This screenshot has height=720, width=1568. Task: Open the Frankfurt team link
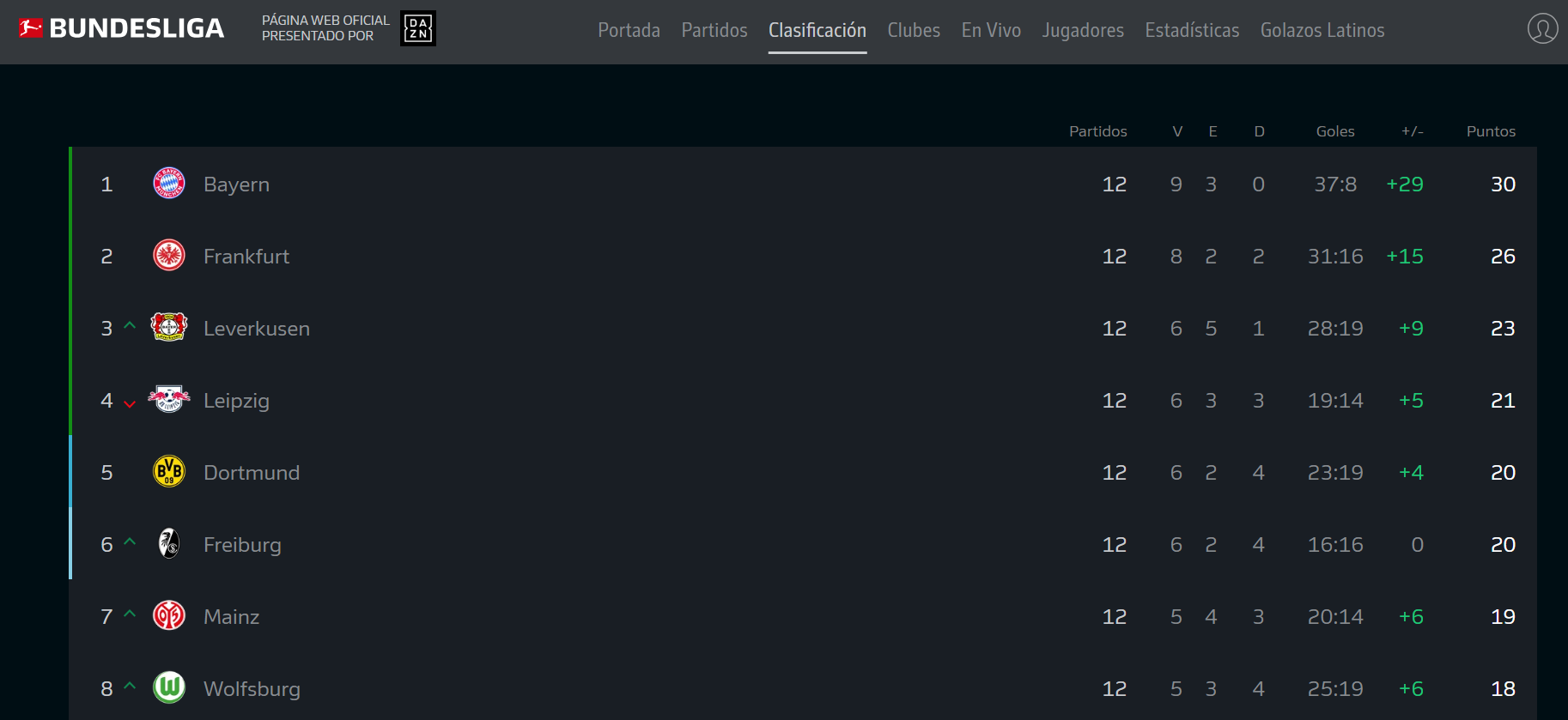[x=246, y=257]
